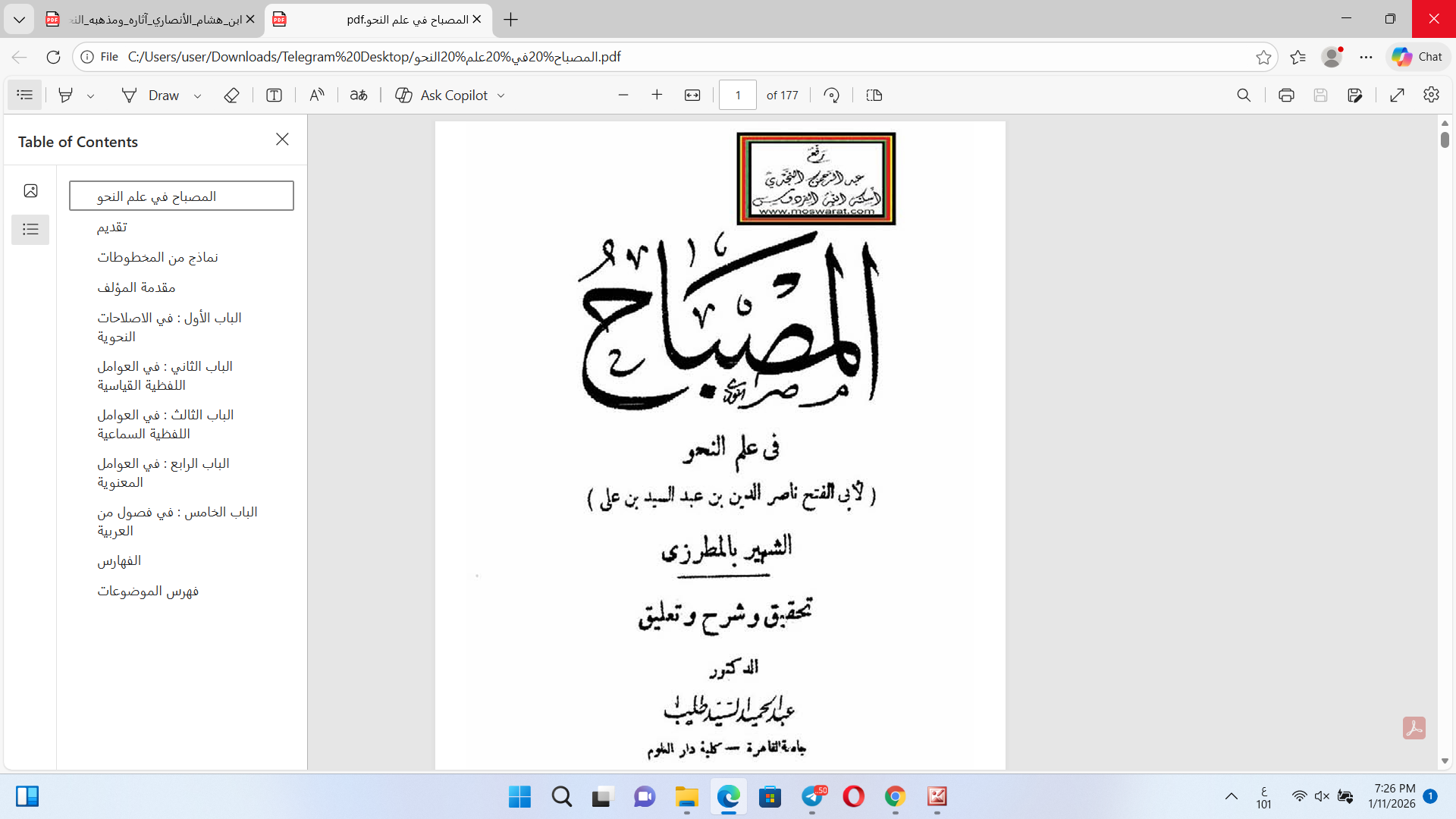
Task: Open Draw pen options dropdown
Action: point(197,96)
